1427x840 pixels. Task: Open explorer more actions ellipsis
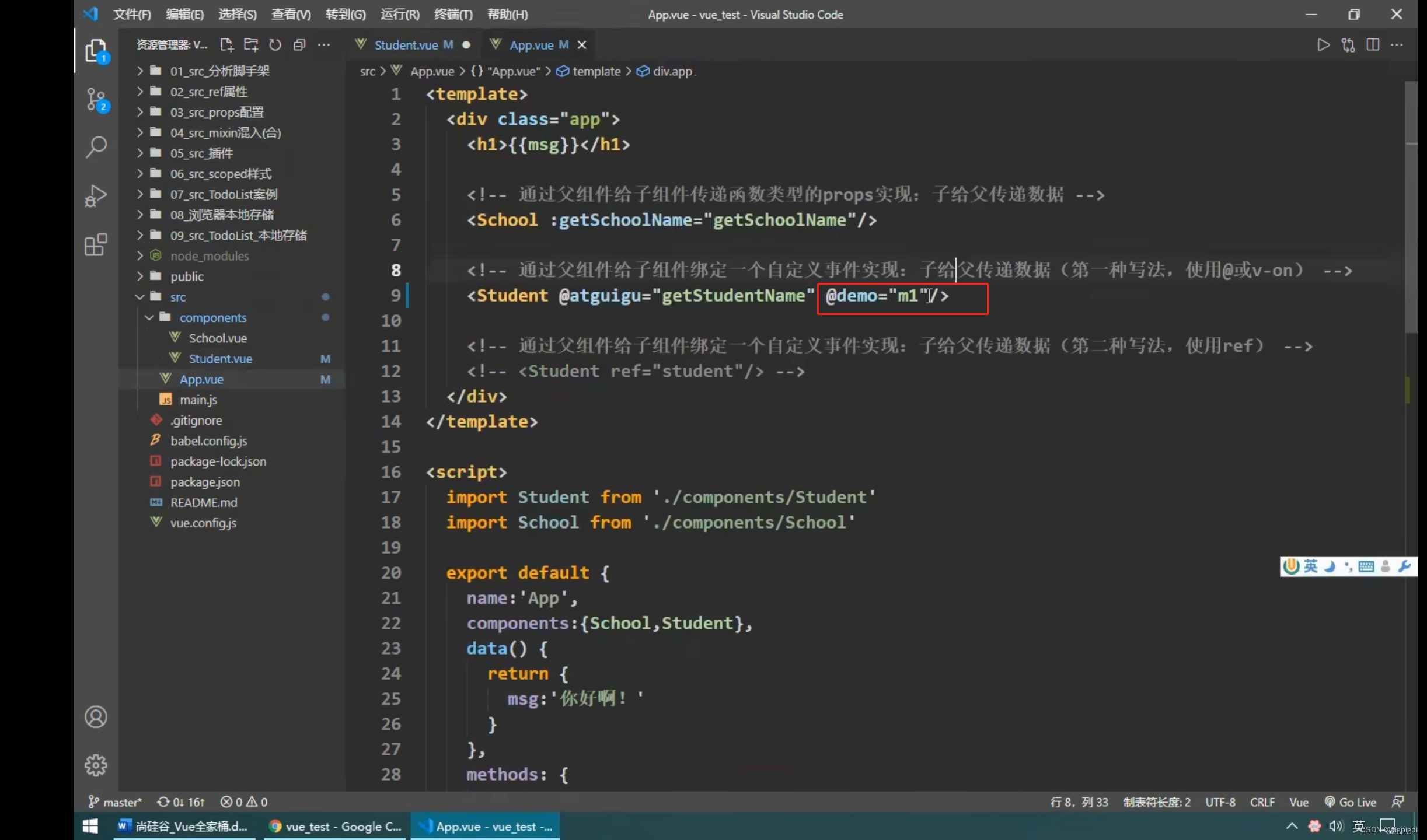pyautogui.click(x=324, y=45)
